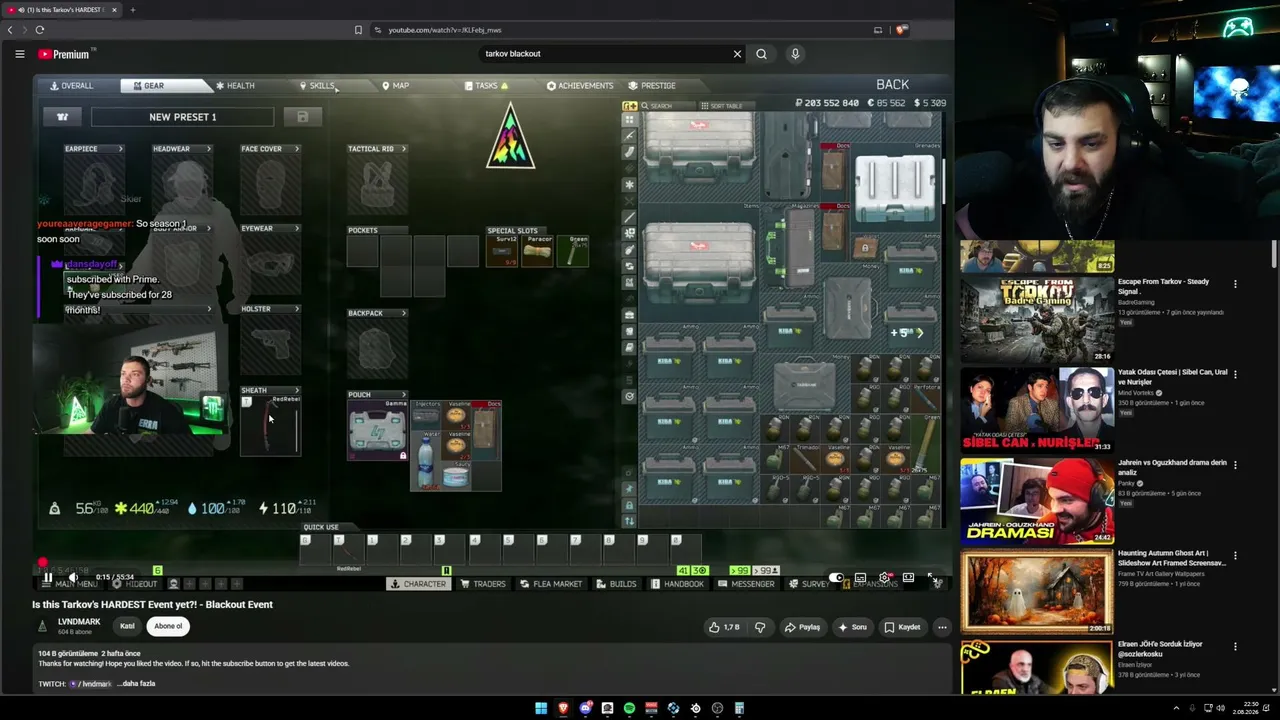1280x720 pixels.
Task: Mute the video volume
Action: click(72, 577)
